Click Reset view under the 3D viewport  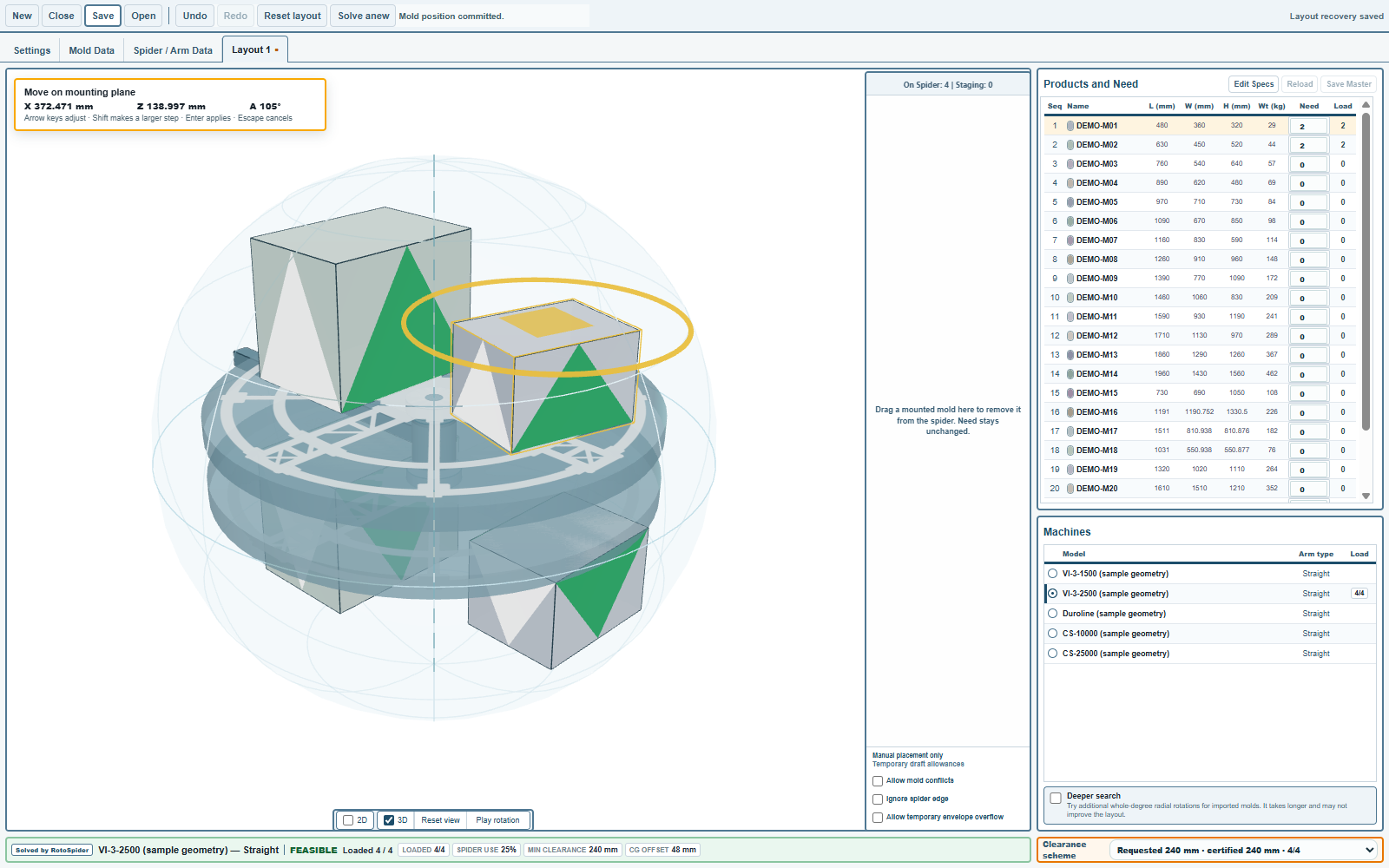click(x=441, y=820)
